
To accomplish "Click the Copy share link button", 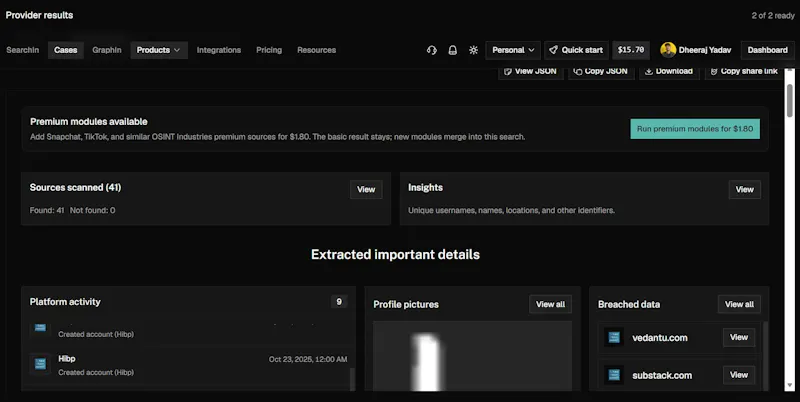I will click(x=744, y=71).
